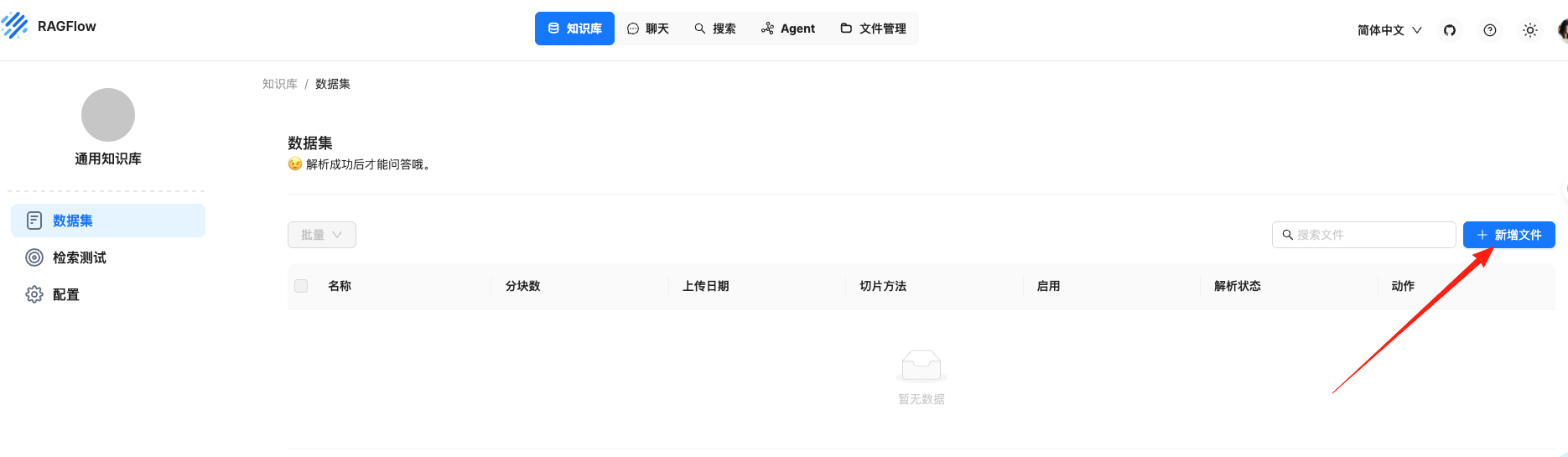Image resolution: width=1568 pixels, height=457 pixels.
Task: Expand the 批量 bulk actions dropdown
Action: pyautogui.click(x=321, y=235)
